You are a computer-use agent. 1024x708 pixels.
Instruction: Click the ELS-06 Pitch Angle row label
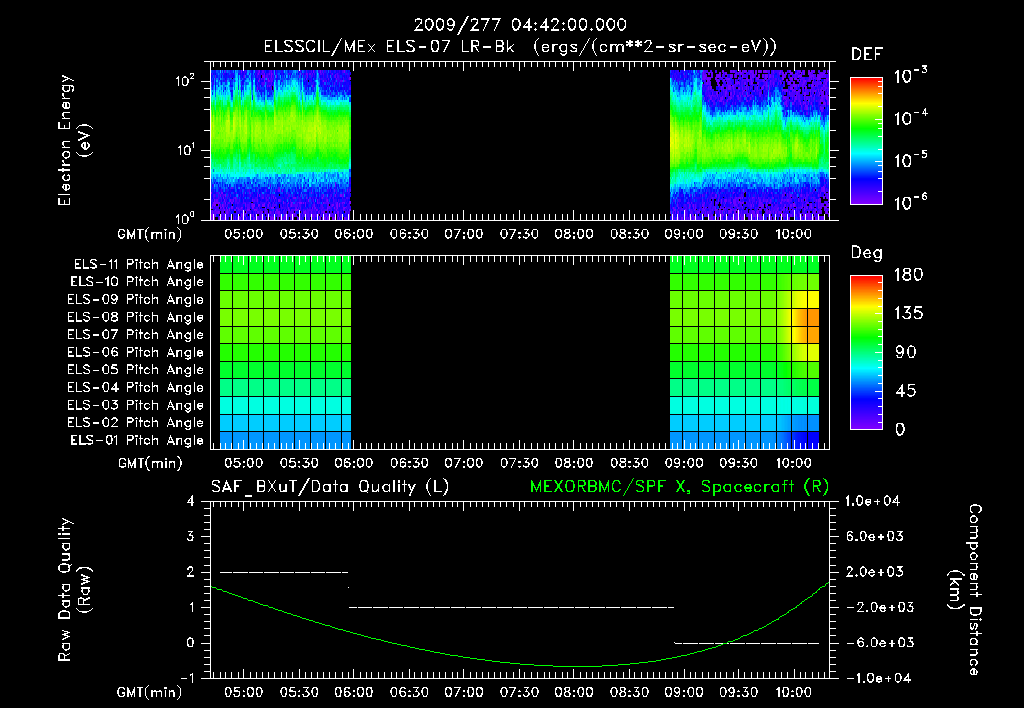click(x=136, y=353)
